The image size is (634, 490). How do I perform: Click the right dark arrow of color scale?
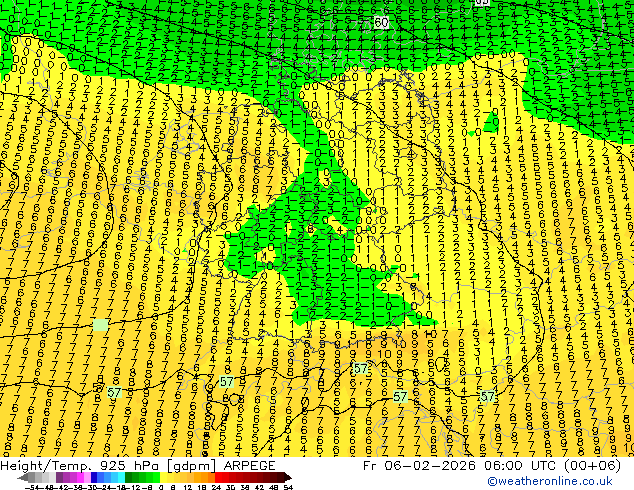point(288,478)
